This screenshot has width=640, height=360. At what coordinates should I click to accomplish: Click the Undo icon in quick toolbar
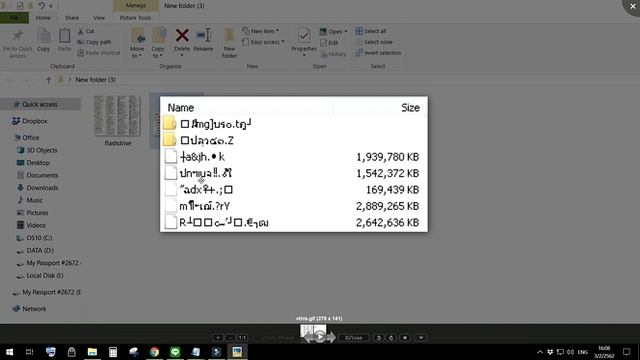coord(41,6)
